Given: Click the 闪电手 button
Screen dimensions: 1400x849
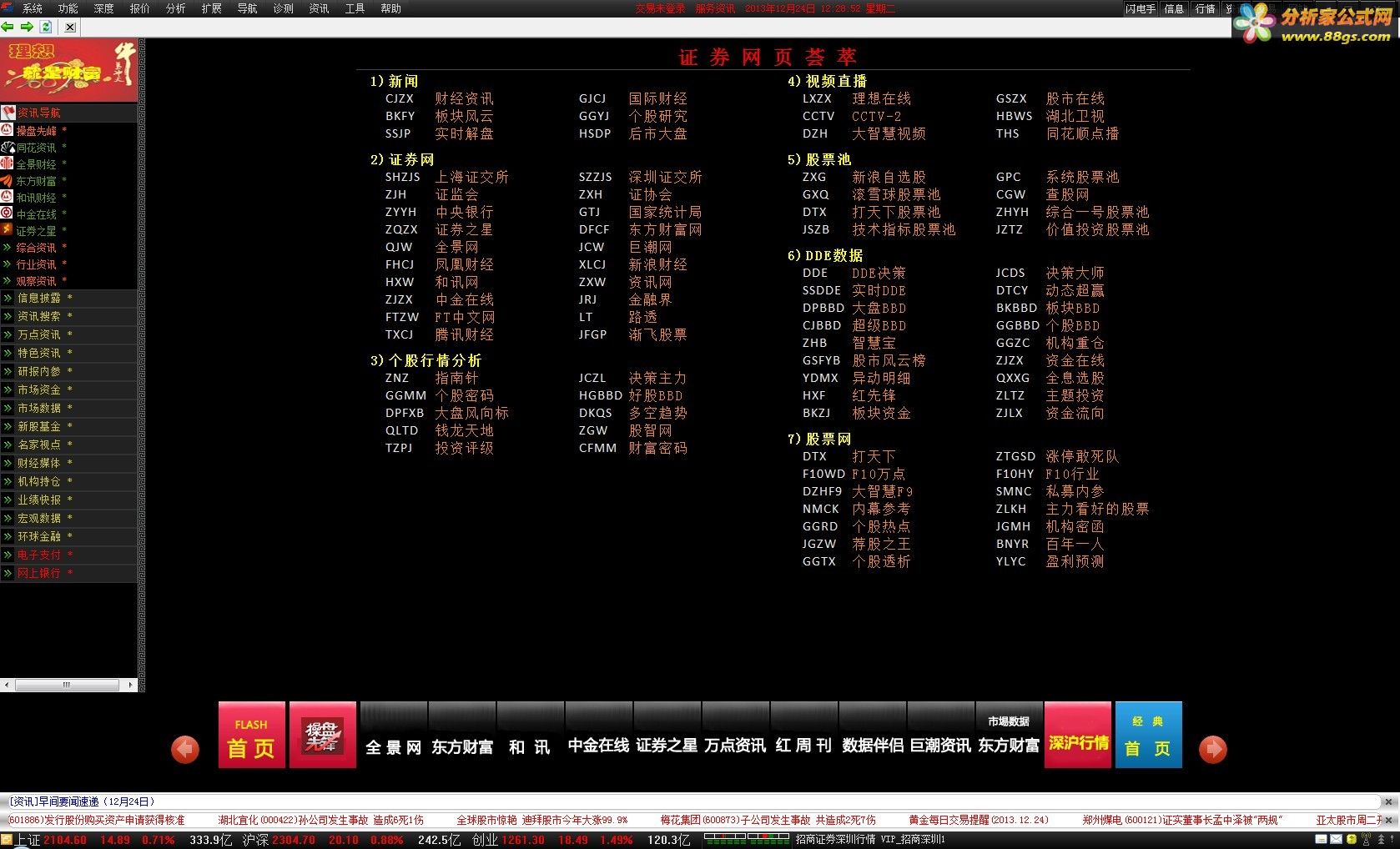Looking at the screenshot, I should [1141, 8].
